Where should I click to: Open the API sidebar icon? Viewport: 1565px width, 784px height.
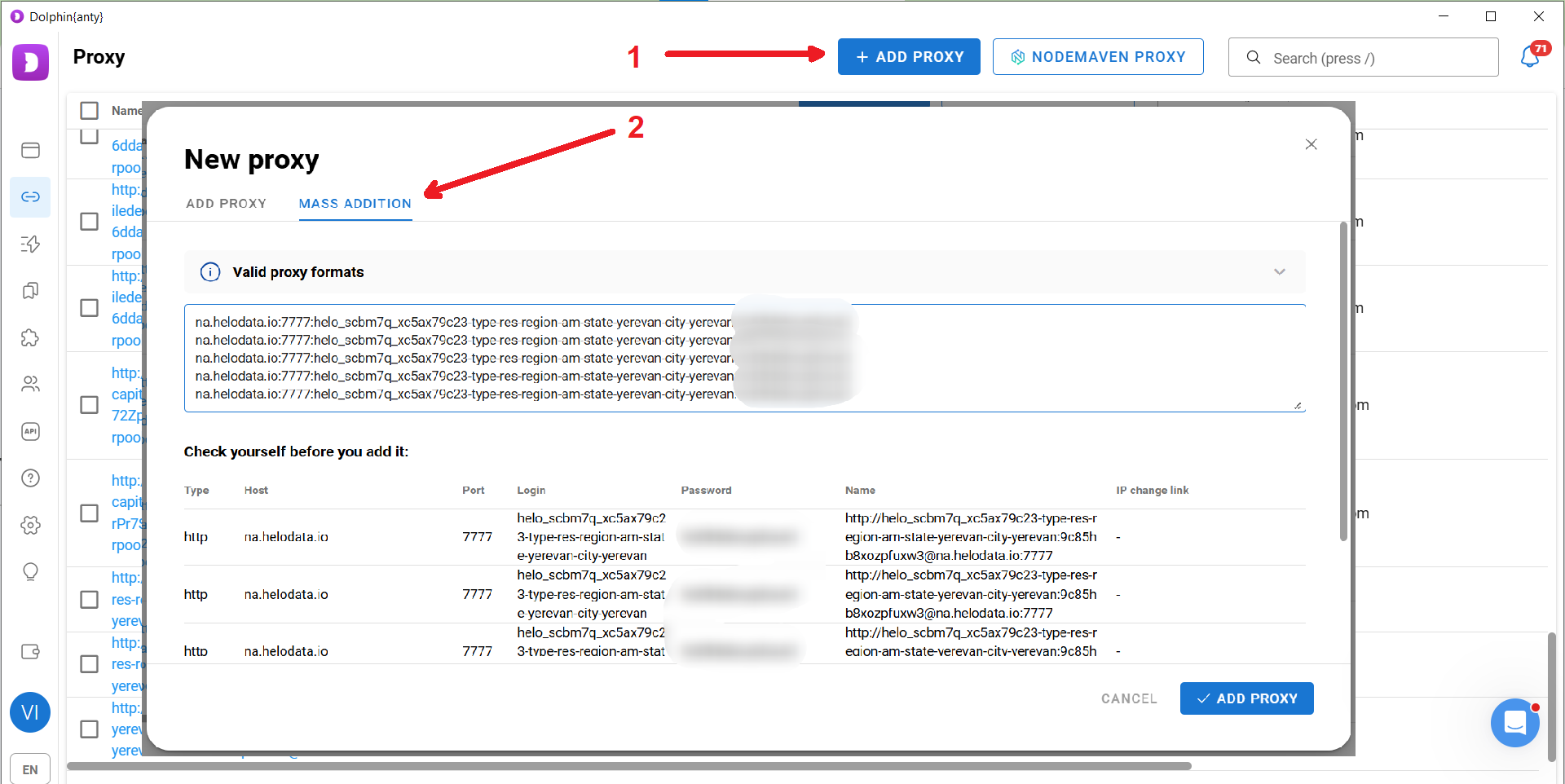[30, 431]
